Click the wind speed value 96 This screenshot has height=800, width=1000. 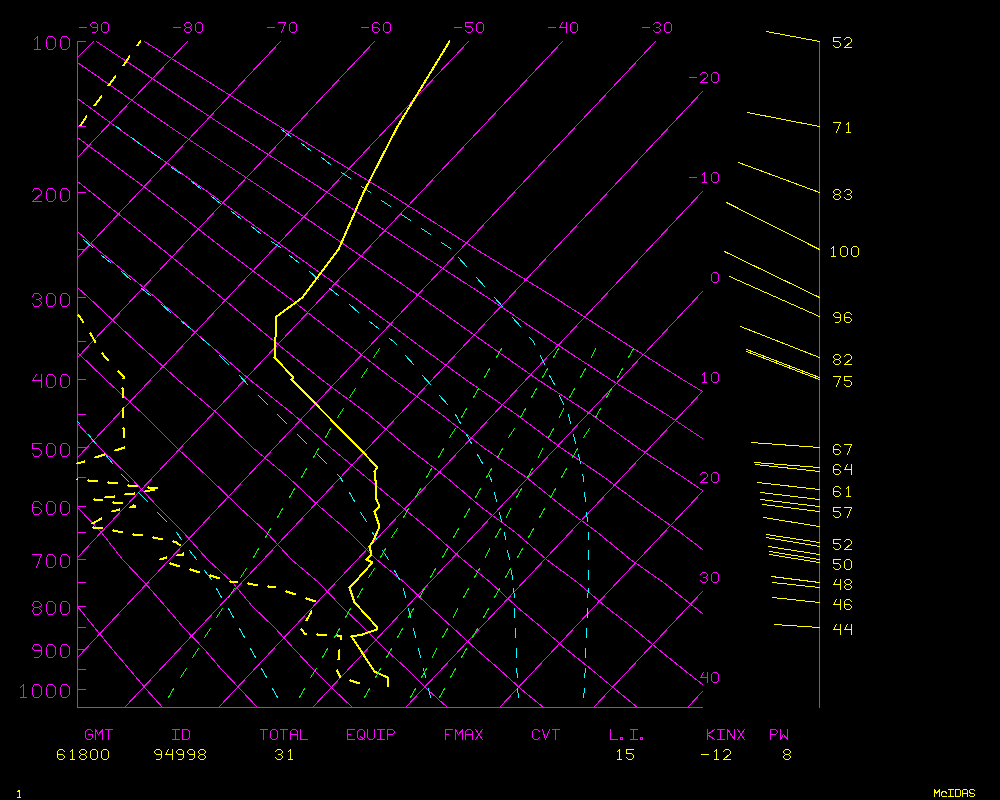[x=842, y=318]
